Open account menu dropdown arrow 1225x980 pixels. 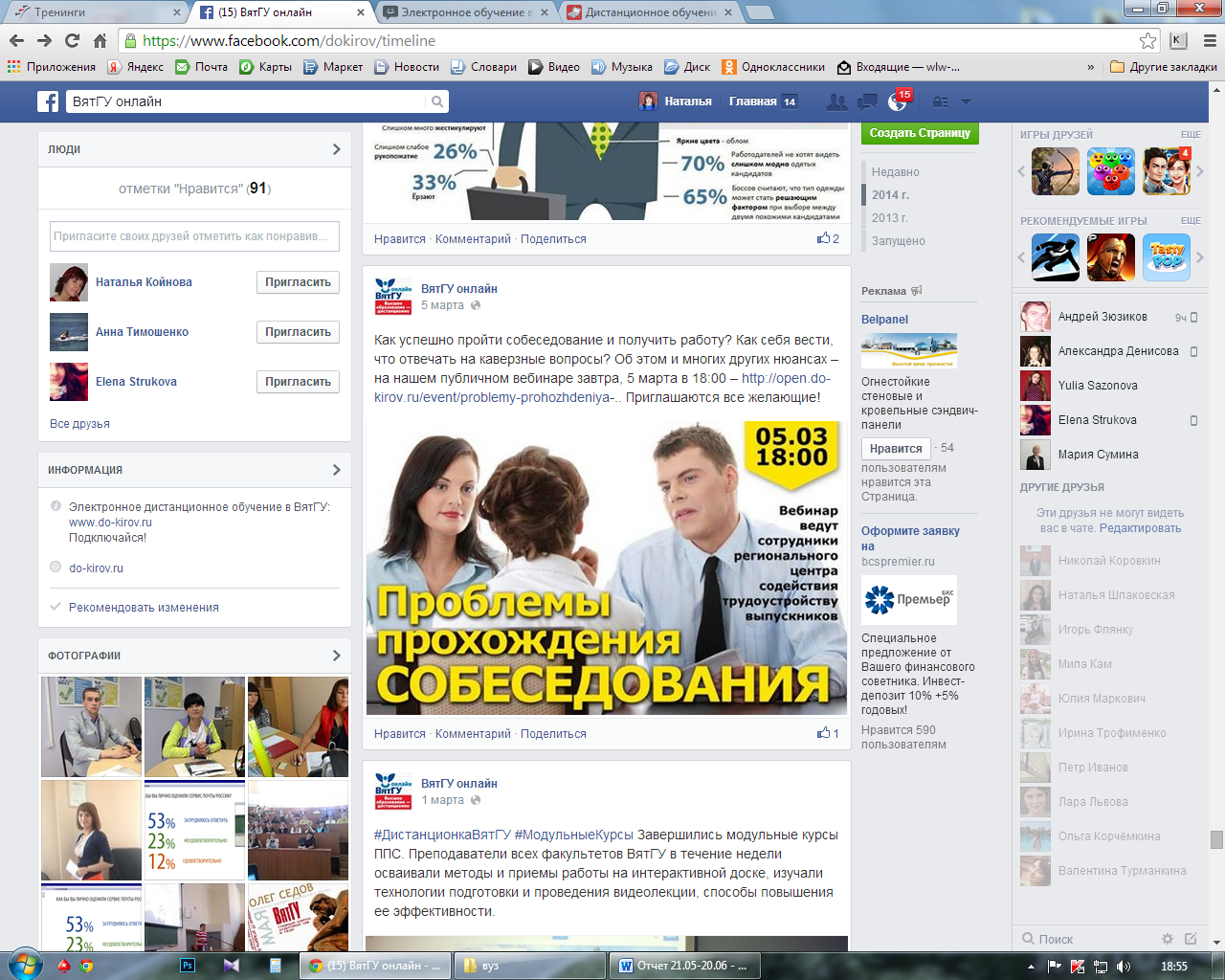coord(966,101)
